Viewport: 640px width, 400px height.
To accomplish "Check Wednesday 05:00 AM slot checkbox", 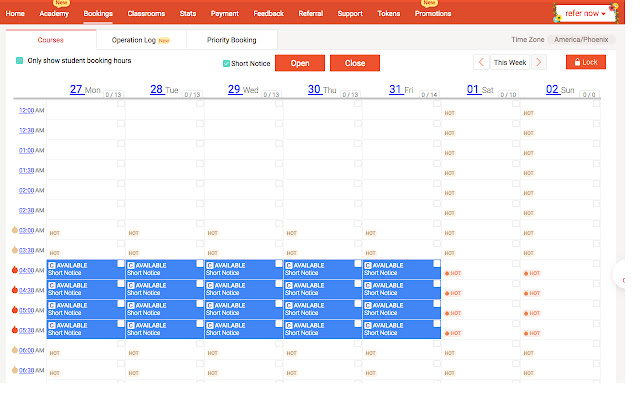I will (x=279, y=304).
